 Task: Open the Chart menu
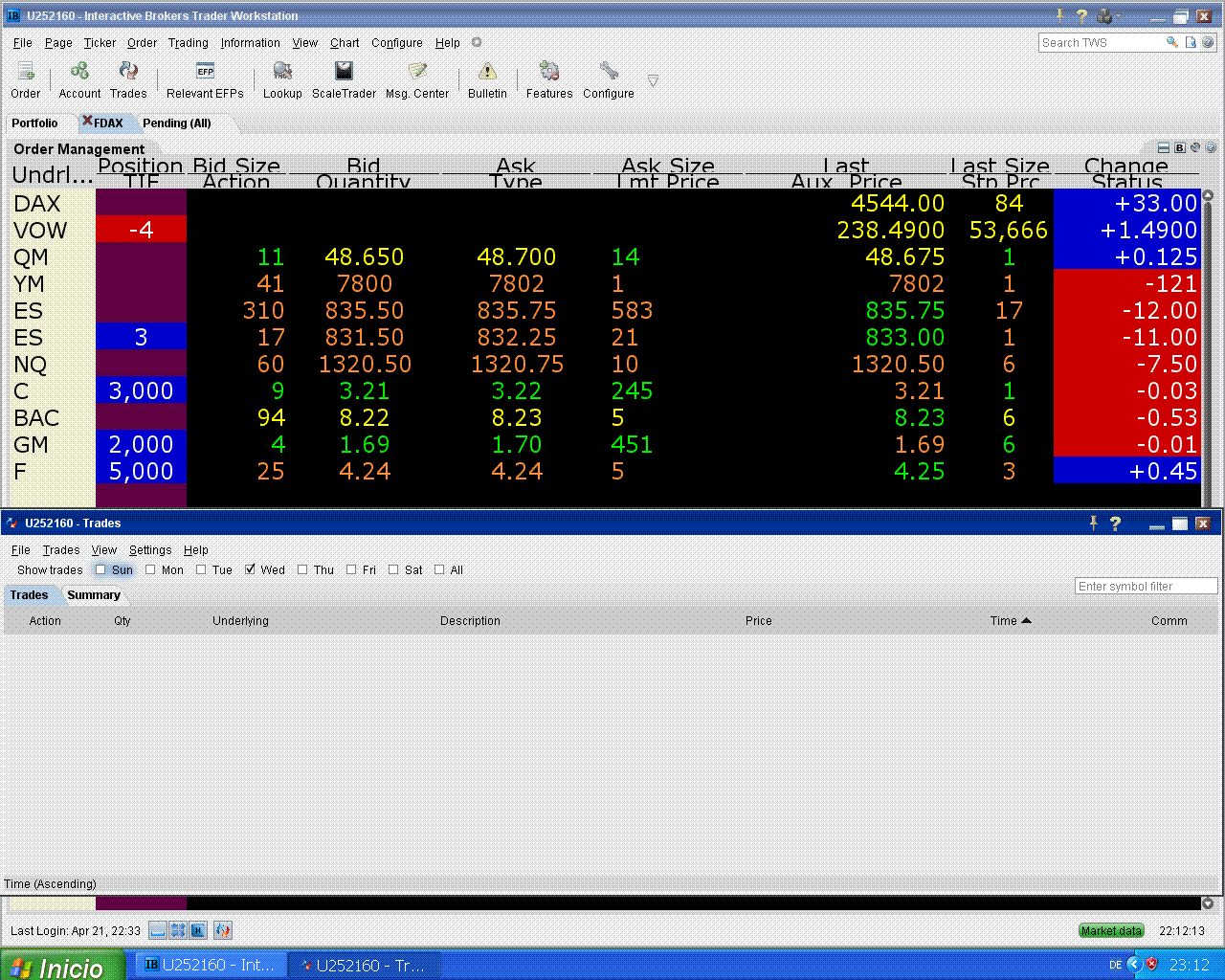345,43
